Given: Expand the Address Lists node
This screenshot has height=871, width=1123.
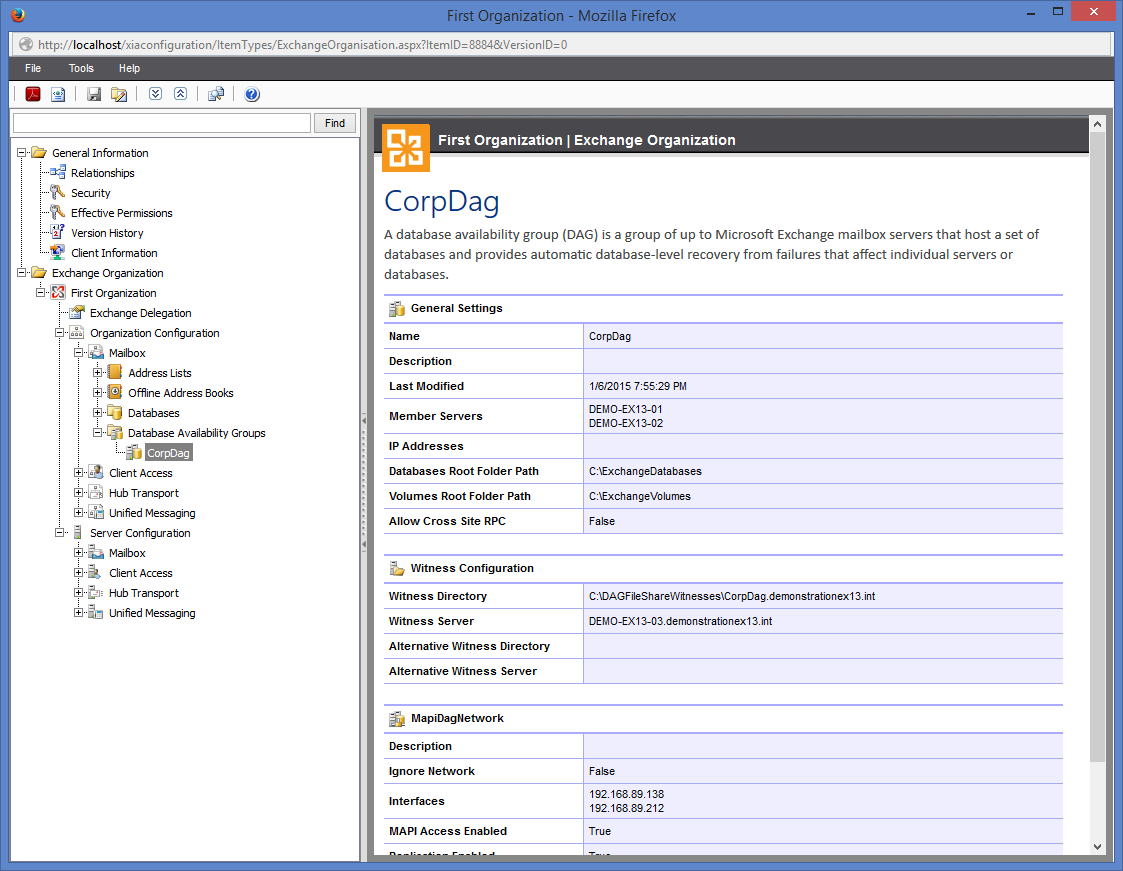Looking at the screenshot, I should (97, 372).
